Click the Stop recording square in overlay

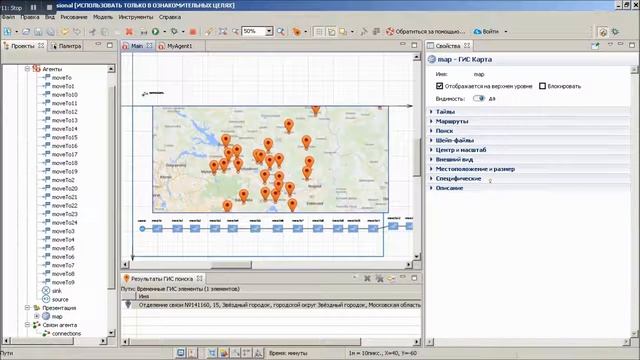pos(49,7)
